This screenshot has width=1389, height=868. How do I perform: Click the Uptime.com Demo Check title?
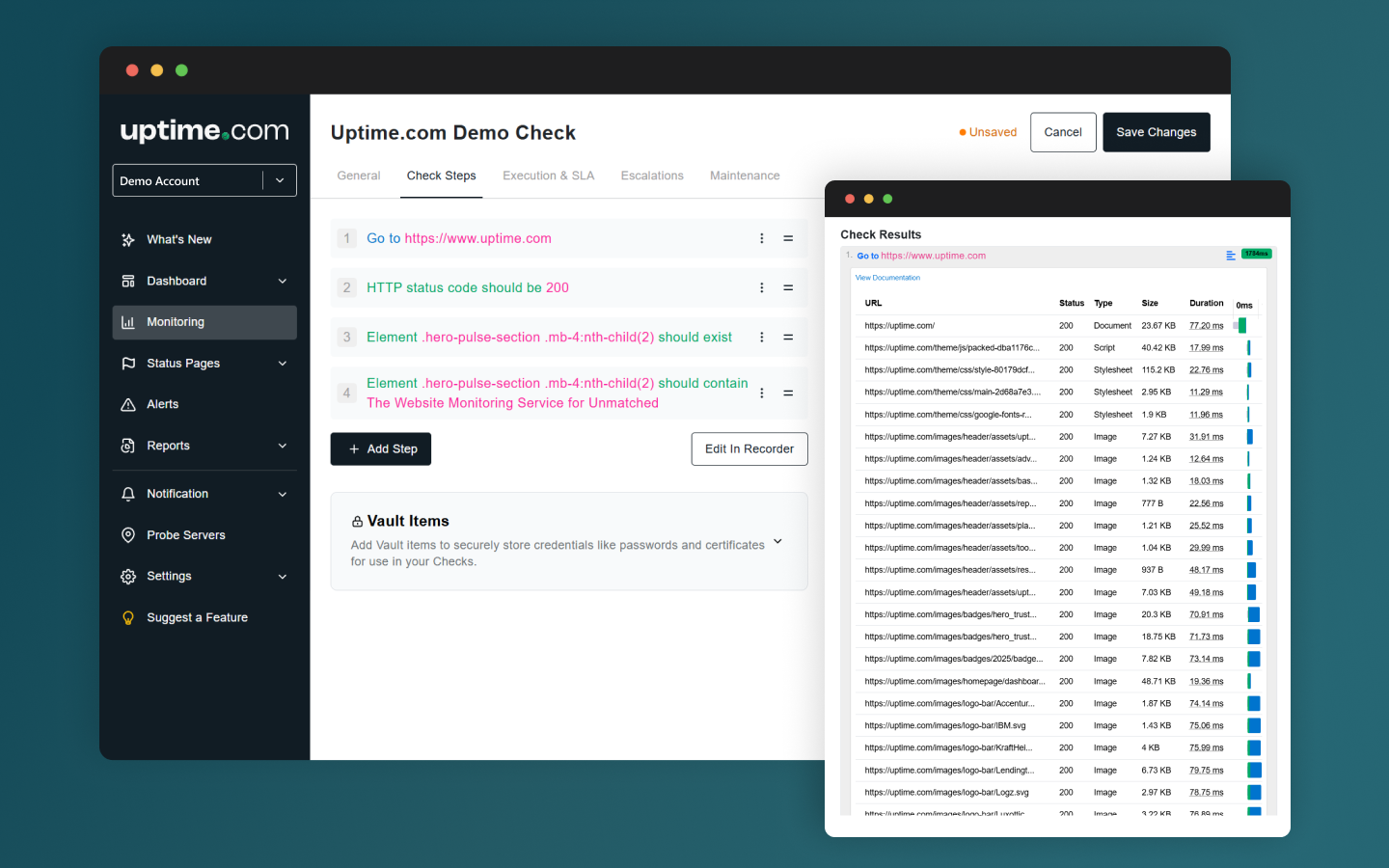point(453,133)
